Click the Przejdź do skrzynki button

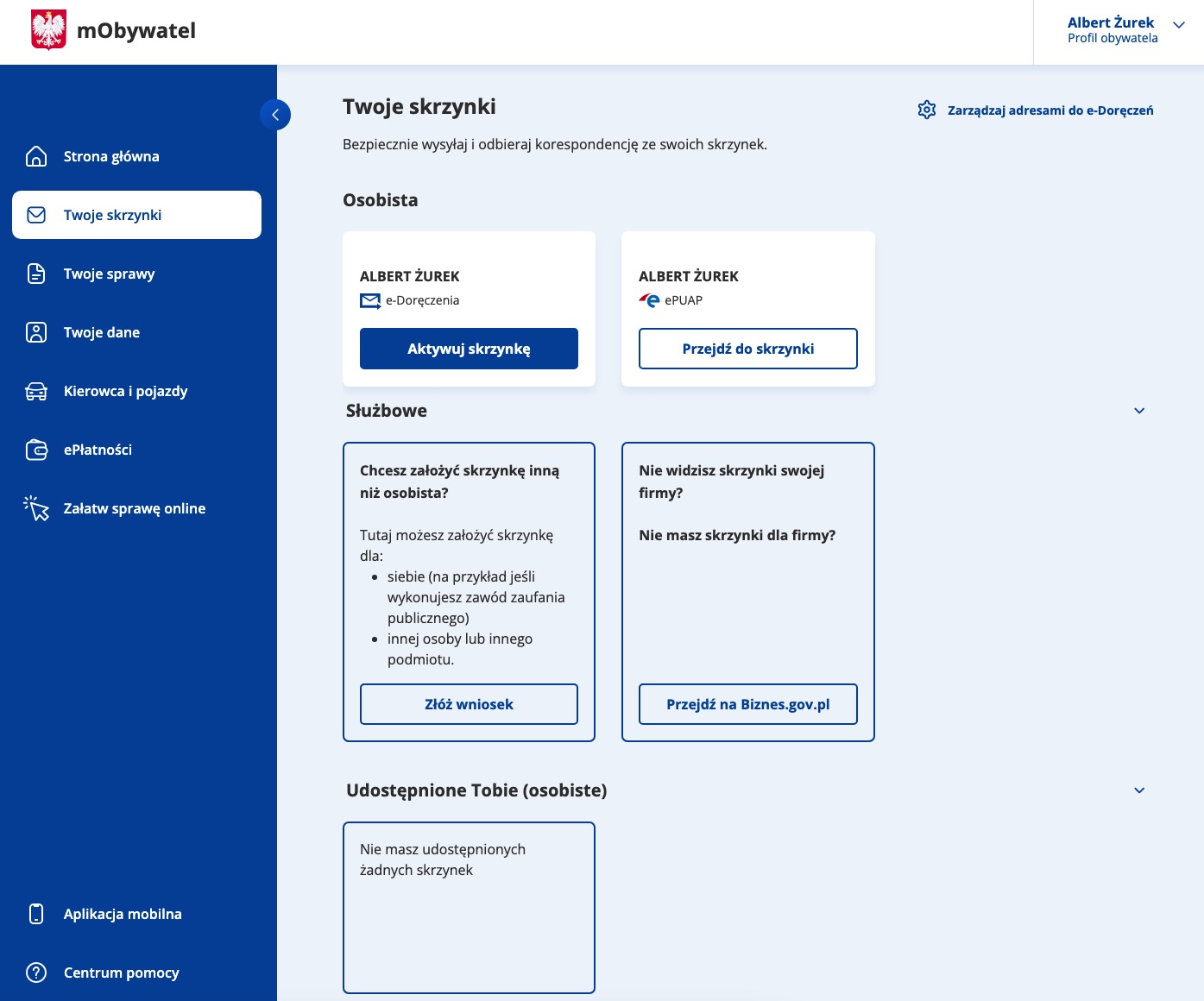(748, 349)
